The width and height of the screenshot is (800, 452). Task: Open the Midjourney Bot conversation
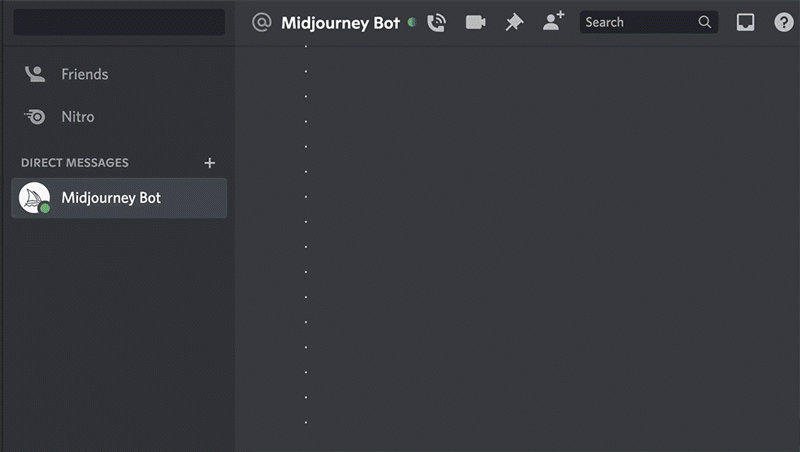119,198
